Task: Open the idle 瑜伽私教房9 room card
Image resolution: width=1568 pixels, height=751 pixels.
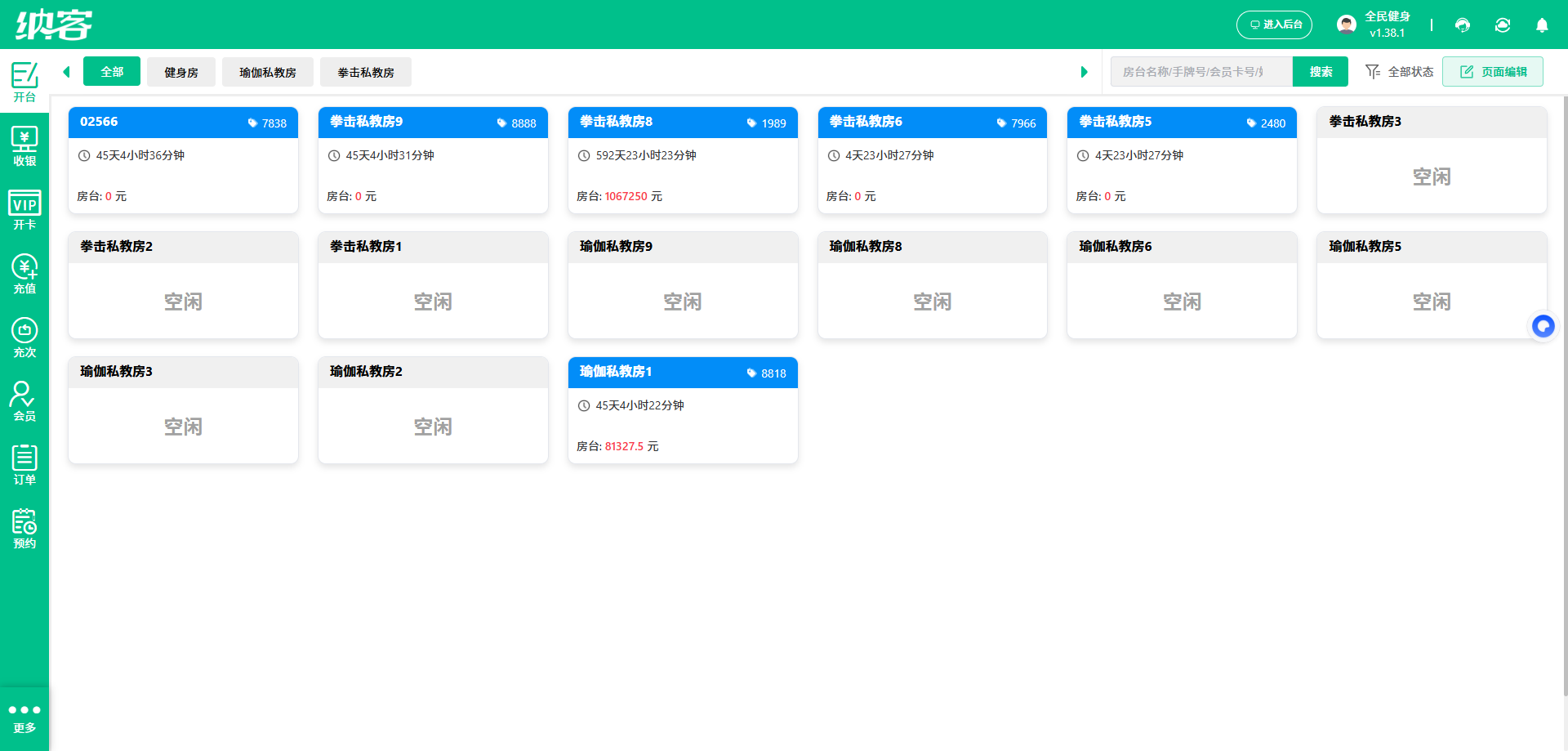Action: tap(683, 285)
